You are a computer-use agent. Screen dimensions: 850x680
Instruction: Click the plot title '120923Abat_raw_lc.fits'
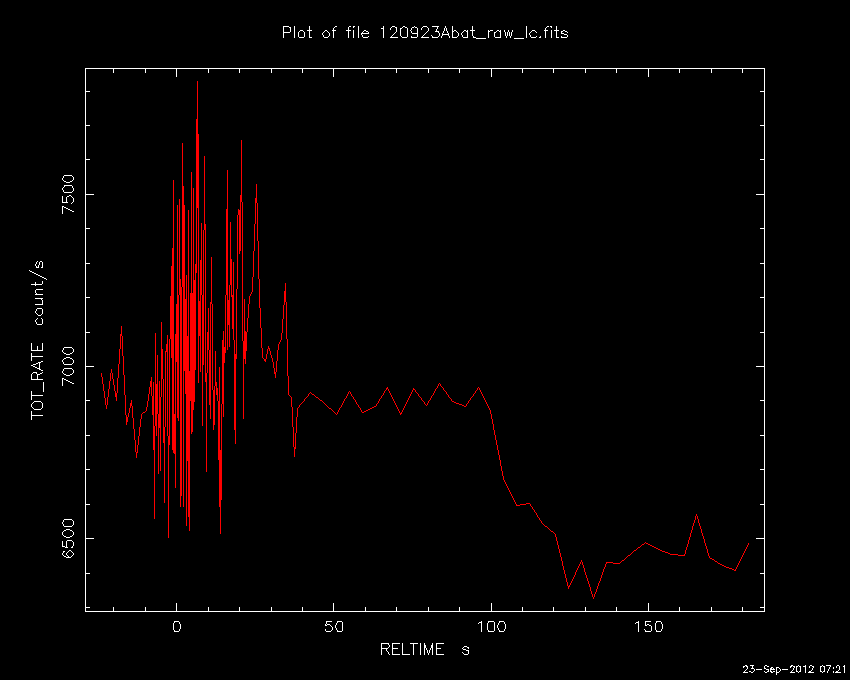pos(474,34)
